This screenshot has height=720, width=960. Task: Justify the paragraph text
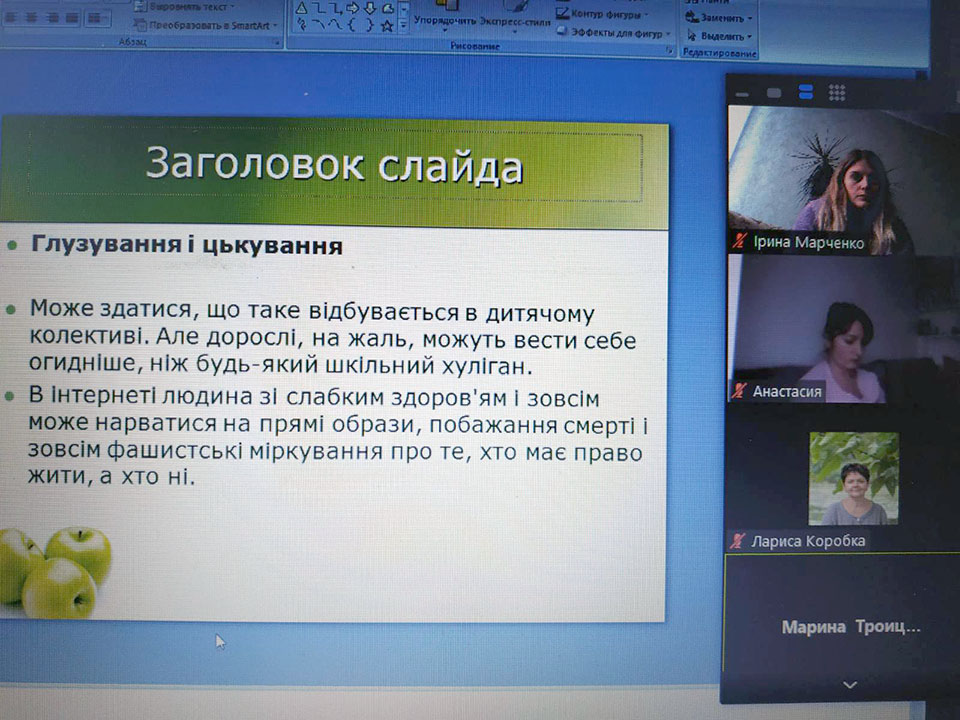(x=72, y=18)
